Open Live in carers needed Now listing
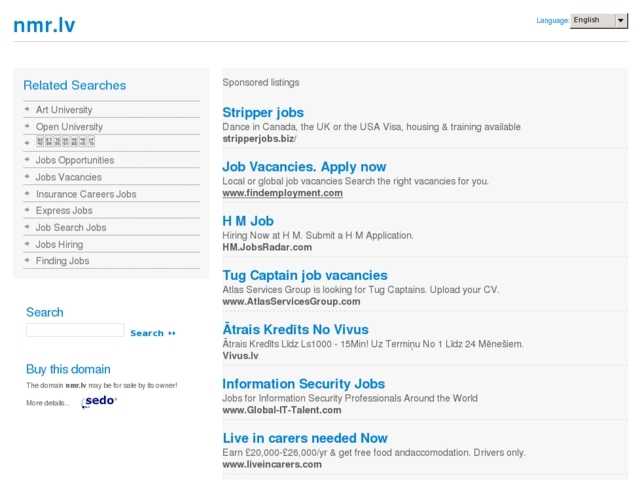 (305, 438)
